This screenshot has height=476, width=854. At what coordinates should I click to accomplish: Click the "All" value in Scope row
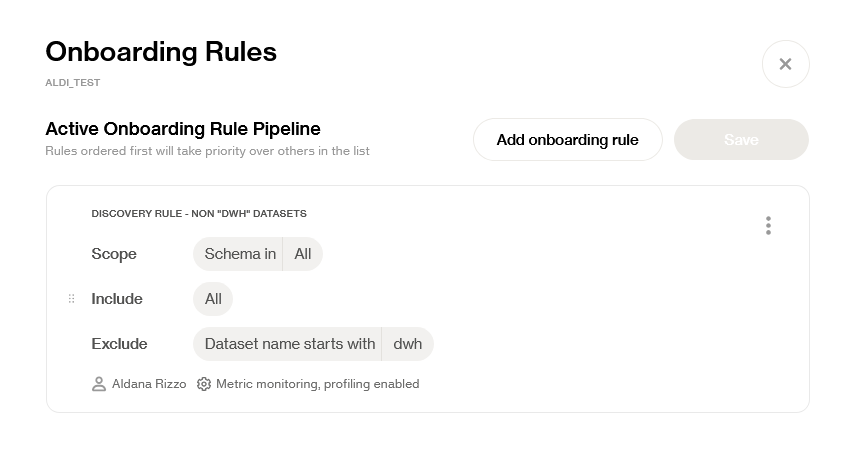[x=303, y=254]
